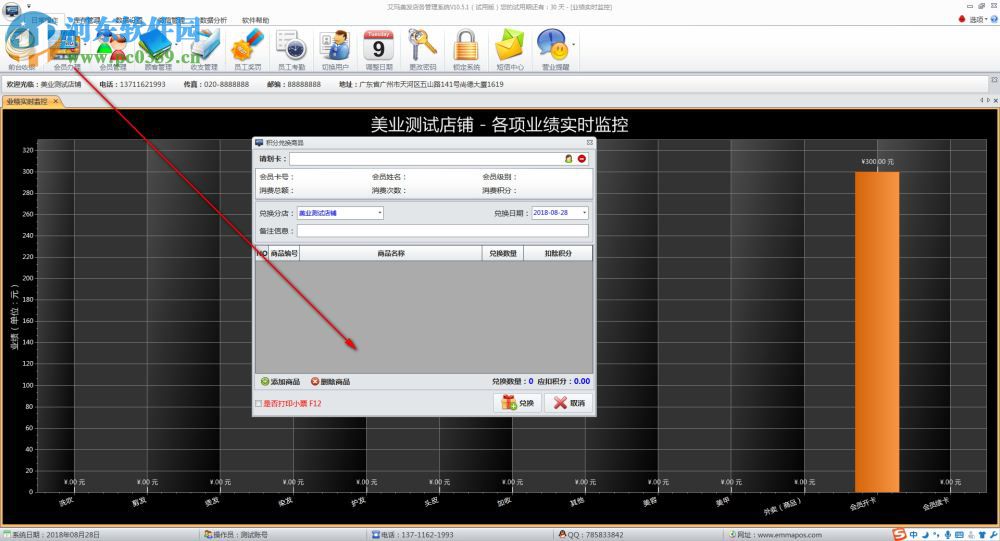The height and width of the screenshot is (541, 1000).
Task: Click the 系统日期 status bar entry
Action: [x=52, y=535]
